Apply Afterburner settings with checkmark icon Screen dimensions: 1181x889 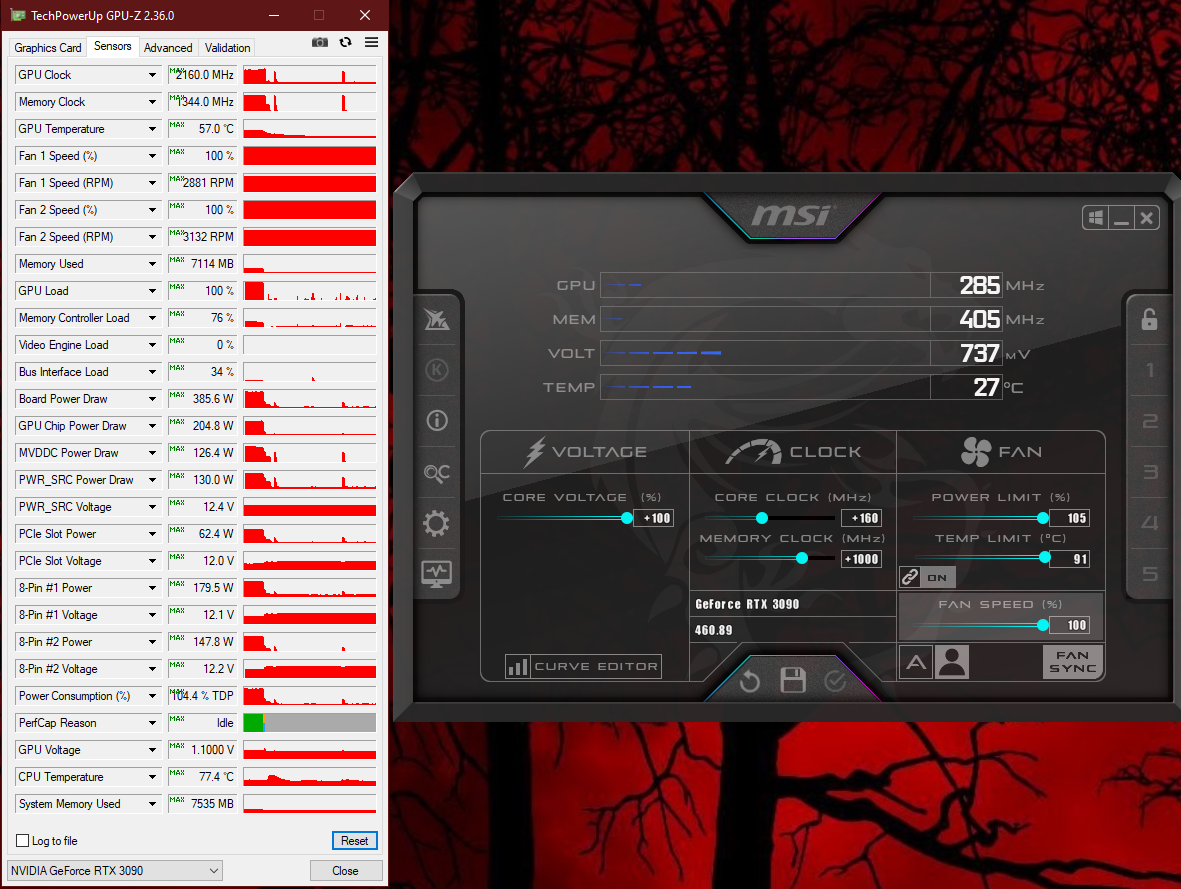pyautogui.click(x=835, y=681)
